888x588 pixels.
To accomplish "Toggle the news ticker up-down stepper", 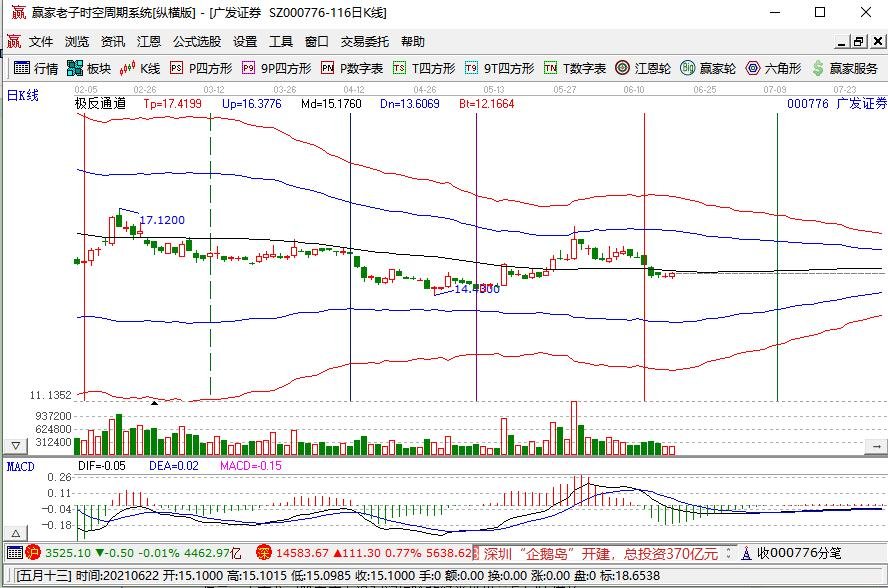I will click(728, 553).
